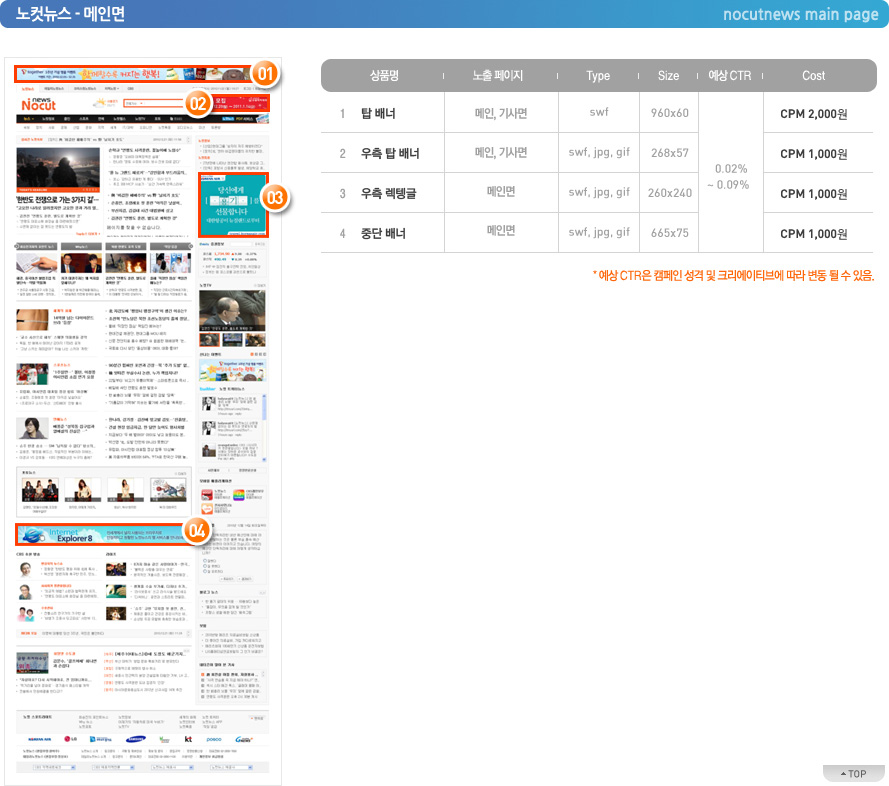This screenshot has width=889, height=786.
Task: Click the Nocut news logo
Action: click(x=38, y=104)
